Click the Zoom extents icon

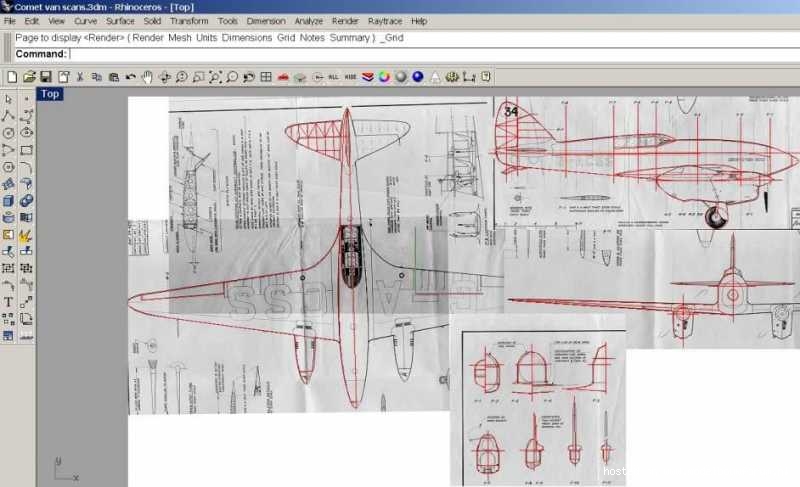[x=215, y=77]
